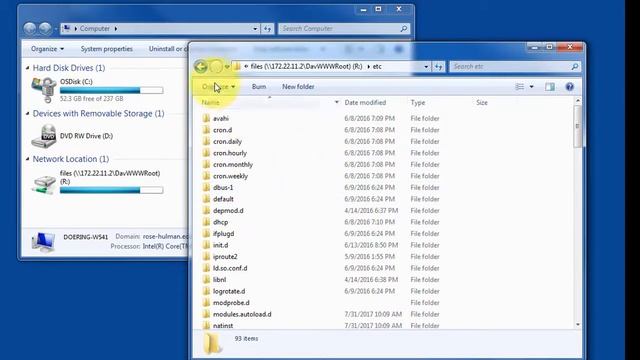Click the refresh button next to etc address bar

pyautogui.click(x=439, y=67)
